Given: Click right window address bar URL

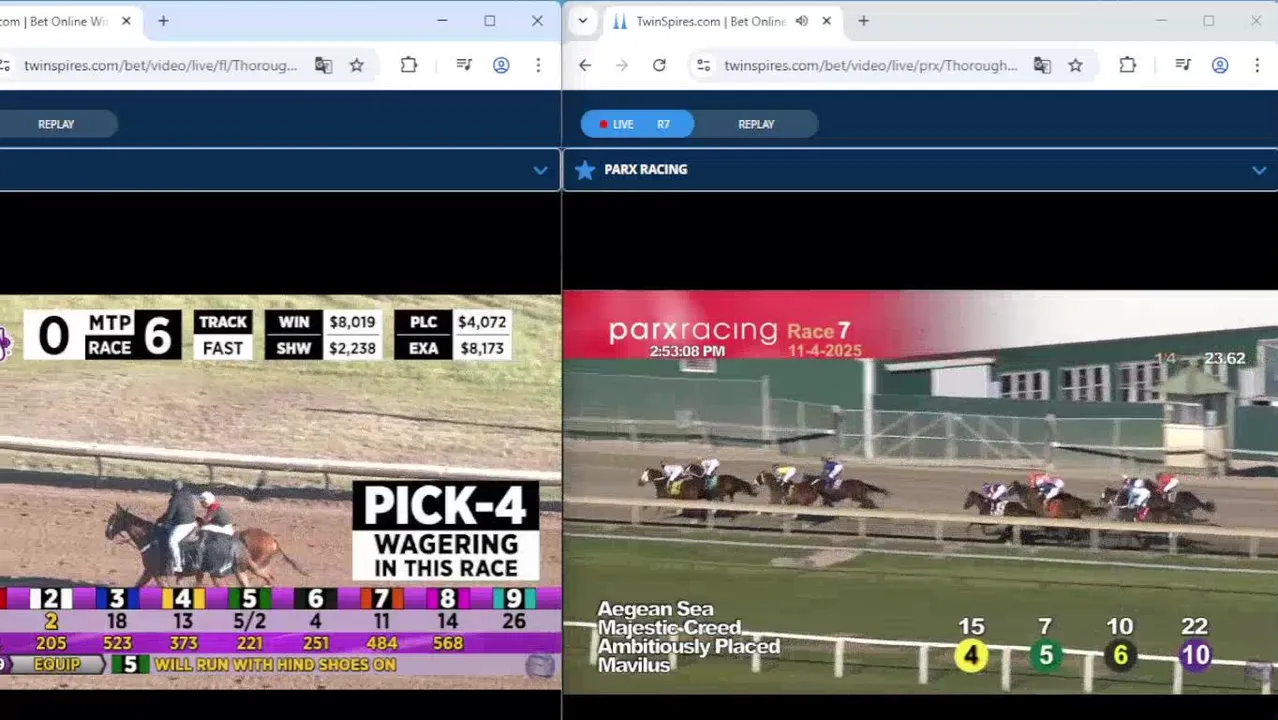Looking at the screenshot, I should (870, 65).
